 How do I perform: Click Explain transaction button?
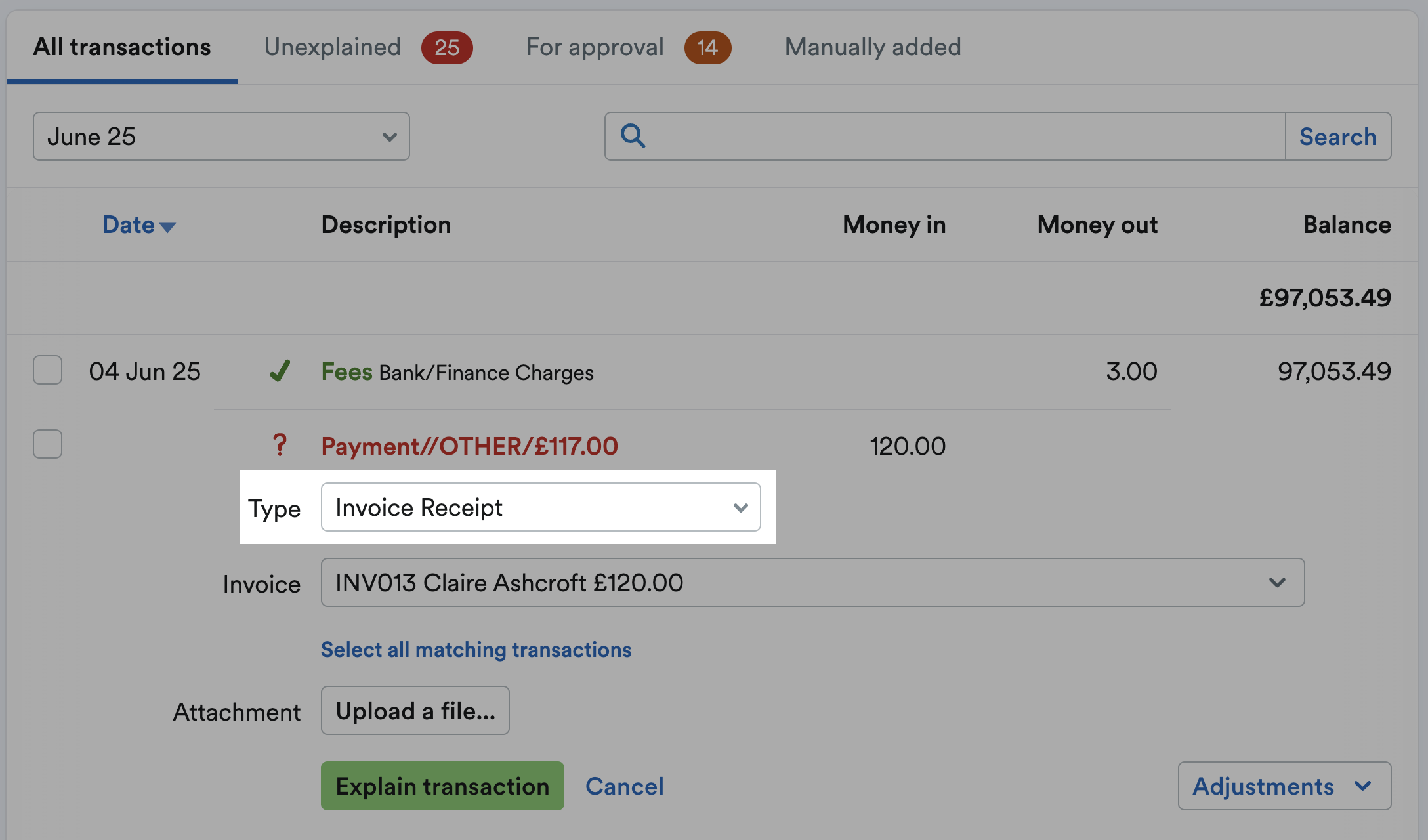click(x=442, y=786)
